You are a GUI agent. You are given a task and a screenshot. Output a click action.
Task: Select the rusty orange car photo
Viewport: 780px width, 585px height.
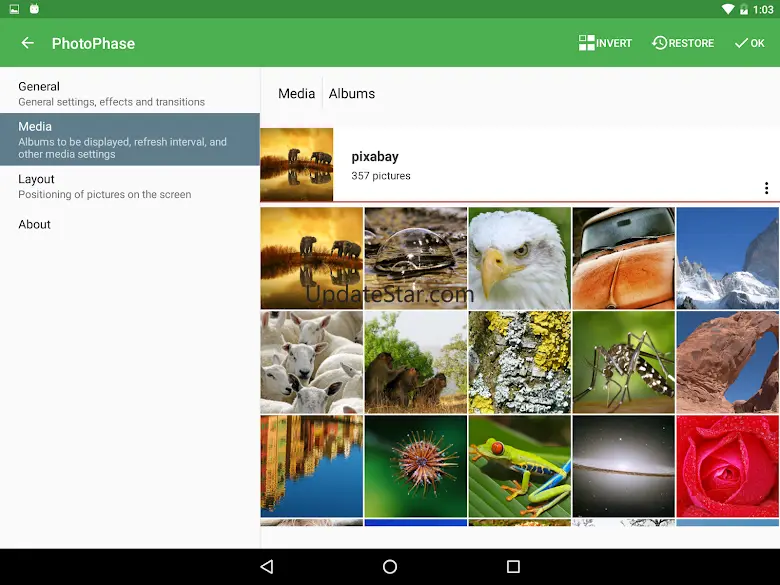[x=623, y=258]
